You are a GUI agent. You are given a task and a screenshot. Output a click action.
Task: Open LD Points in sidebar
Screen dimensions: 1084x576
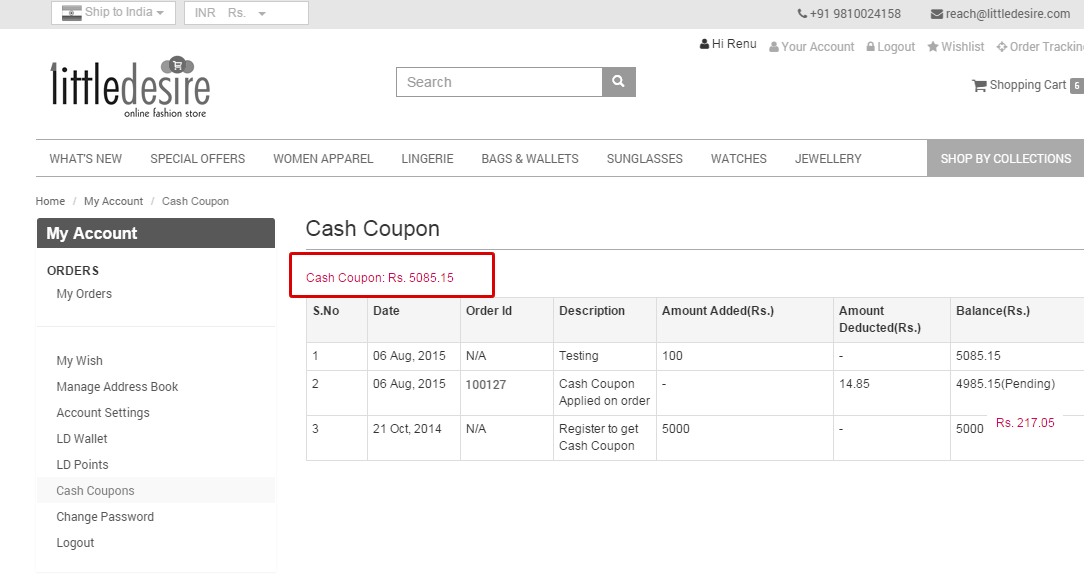pyautogui.click(x=82, y=465)
